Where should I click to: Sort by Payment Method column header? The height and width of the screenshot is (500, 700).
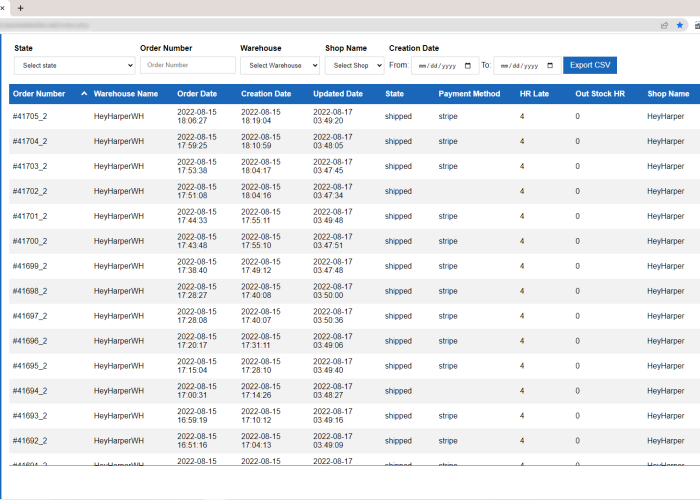click(x=469, y=94)
